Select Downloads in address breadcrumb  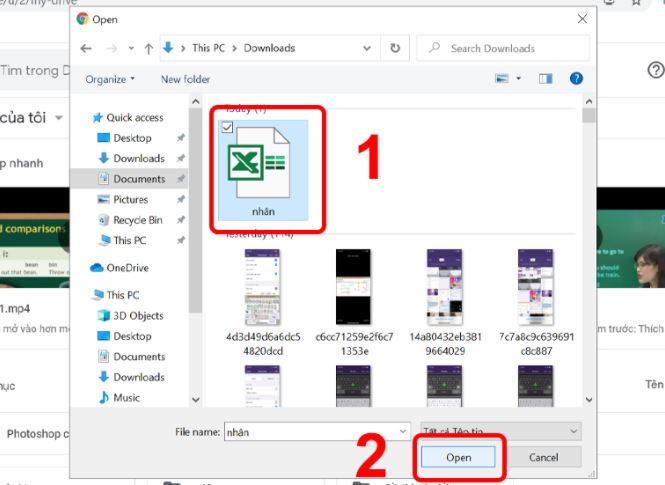269,48
